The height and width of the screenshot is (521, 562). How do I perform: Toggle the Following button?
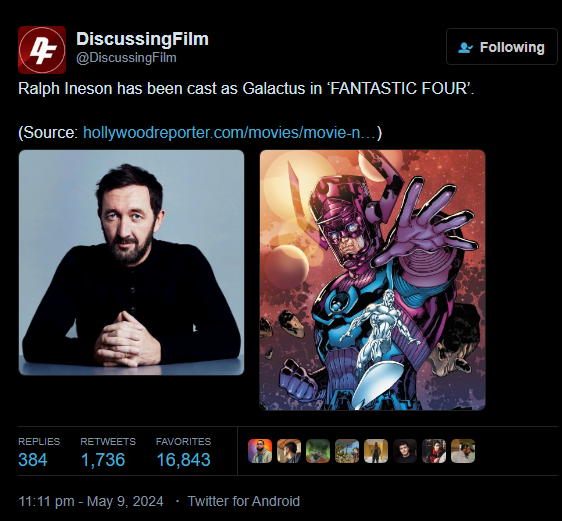(502, 47)
